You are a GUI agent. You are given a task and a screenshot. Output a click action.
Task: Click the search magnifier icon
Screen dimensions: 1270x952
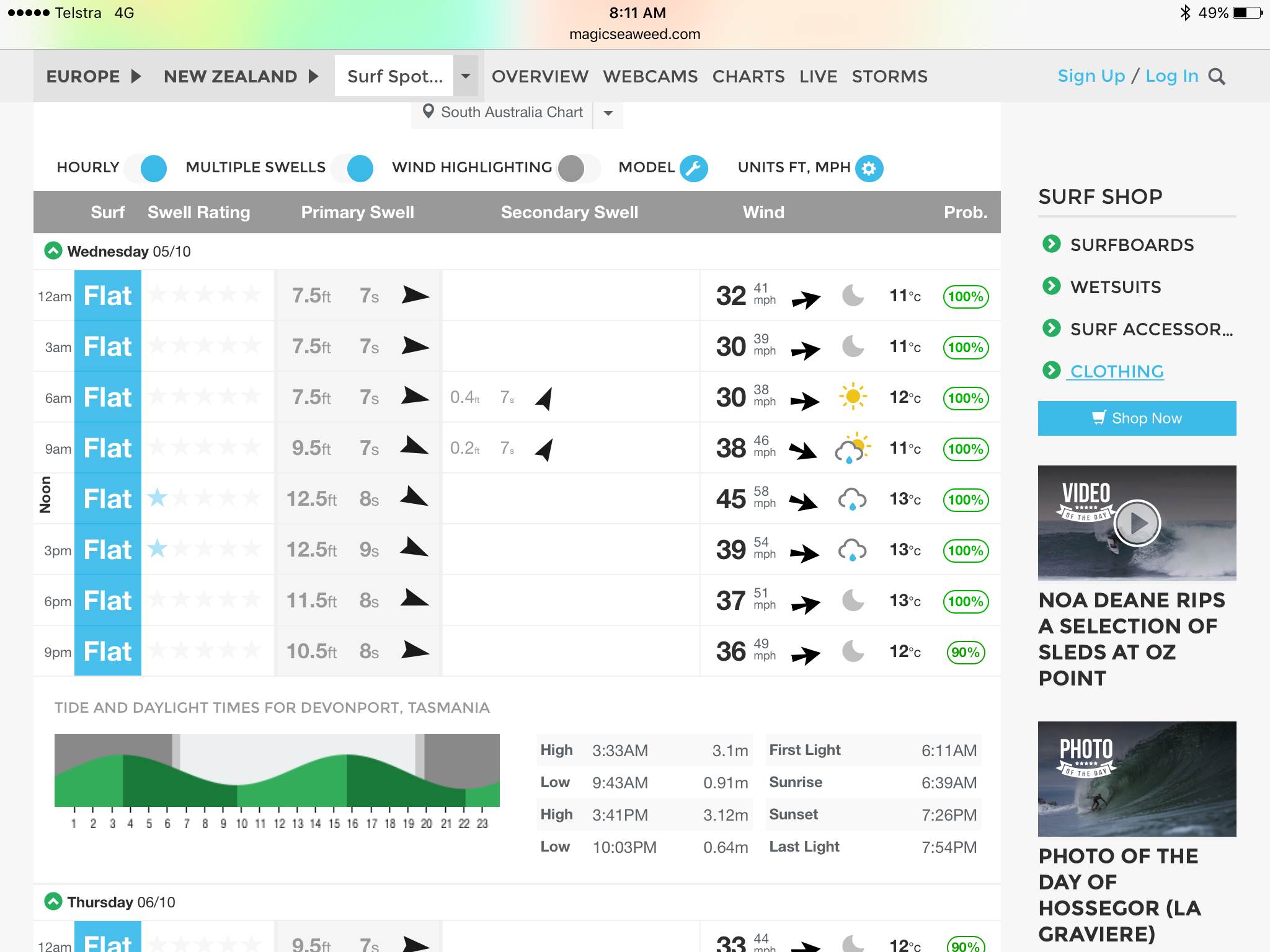[x=1217, y=77]
